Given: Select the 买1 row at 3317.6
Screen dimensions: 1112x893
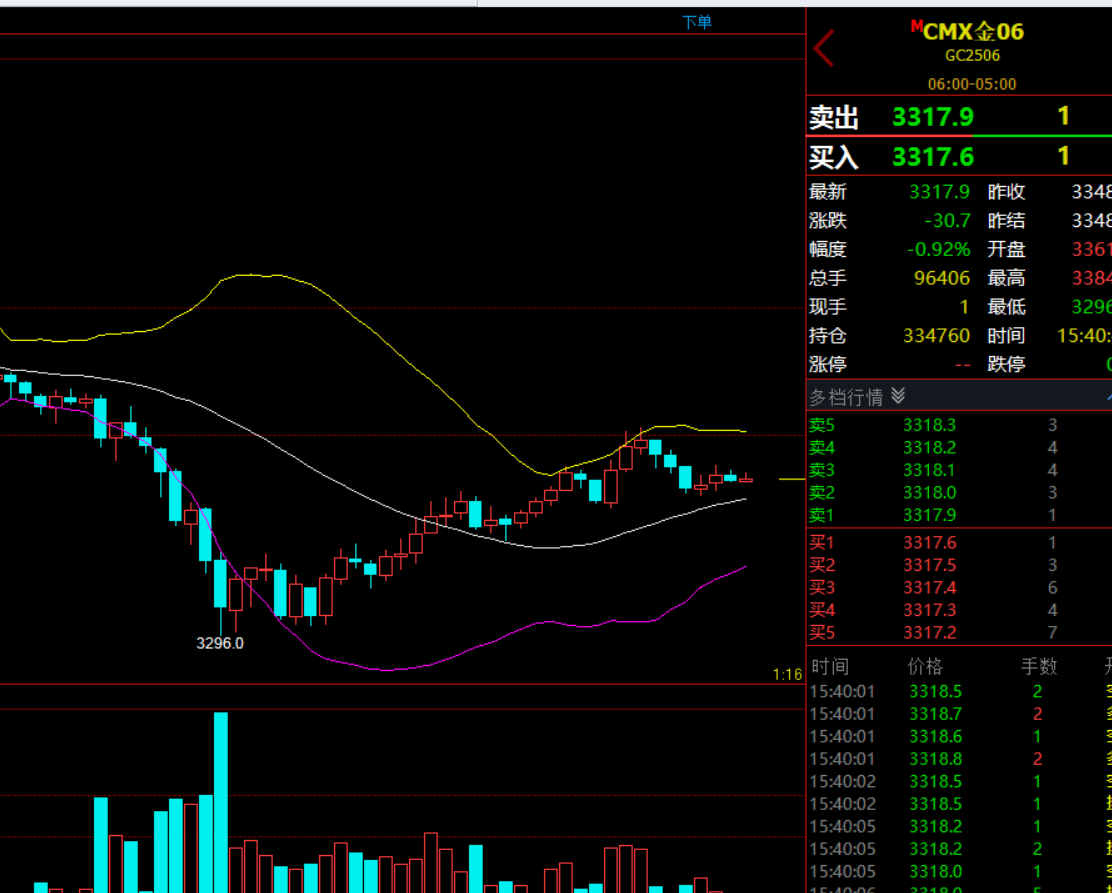Looking at the screenshot, I should tap(959, 543).
